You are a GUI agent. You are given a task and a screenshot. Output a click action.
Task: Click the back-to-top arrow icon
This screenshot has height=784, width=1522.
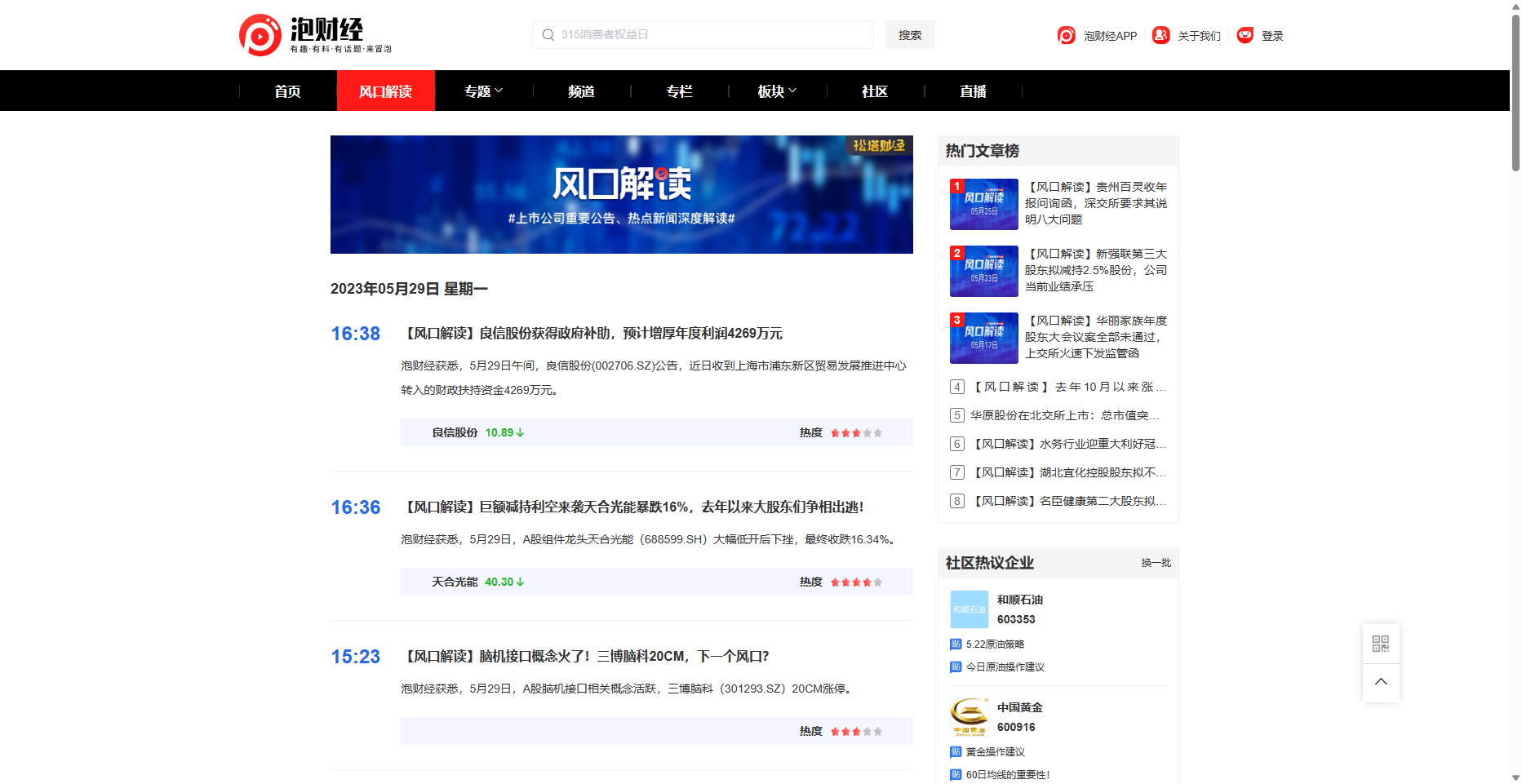[1381, 682]
